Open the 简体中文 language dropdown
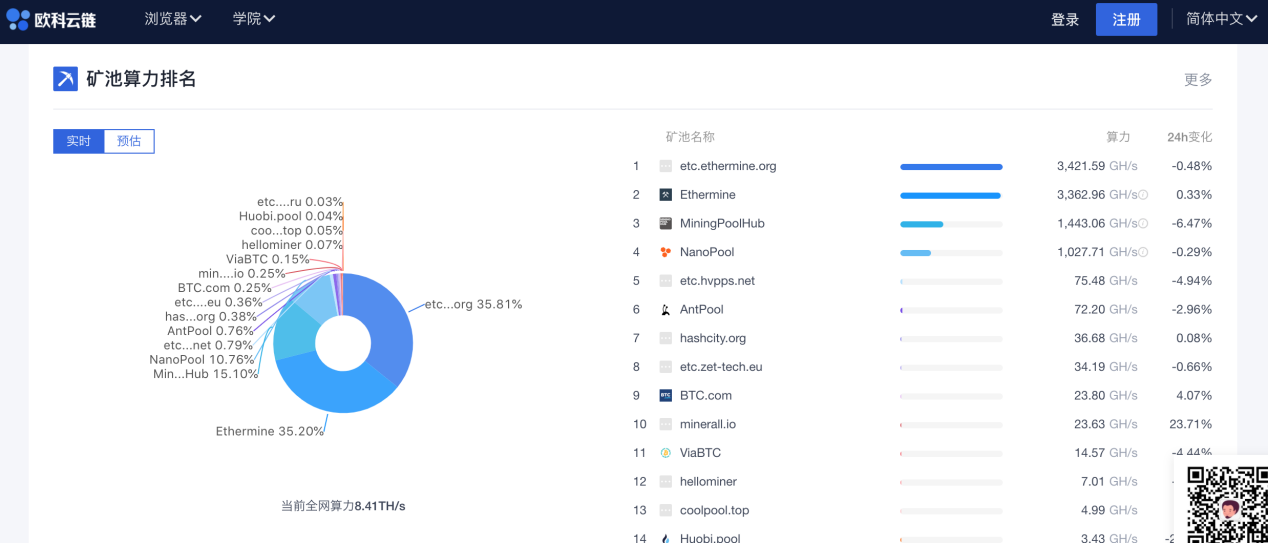Screen dimensions: 1268x543 click(x=1221, y=19)
